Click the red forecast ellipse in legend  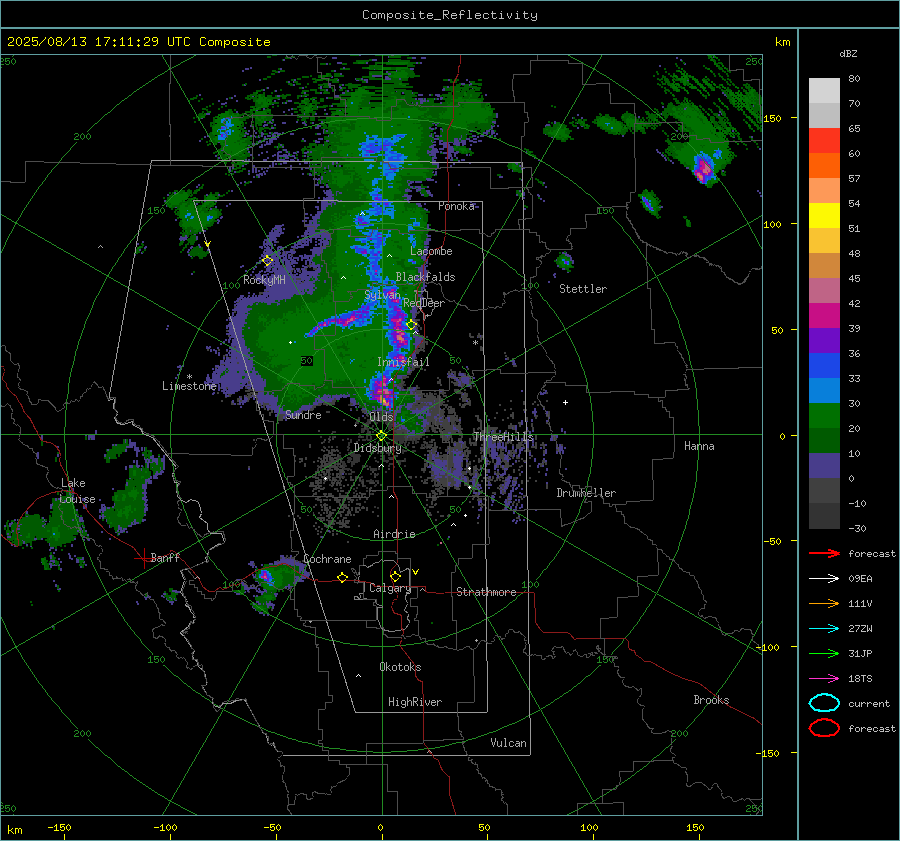[x=824, y=728]
